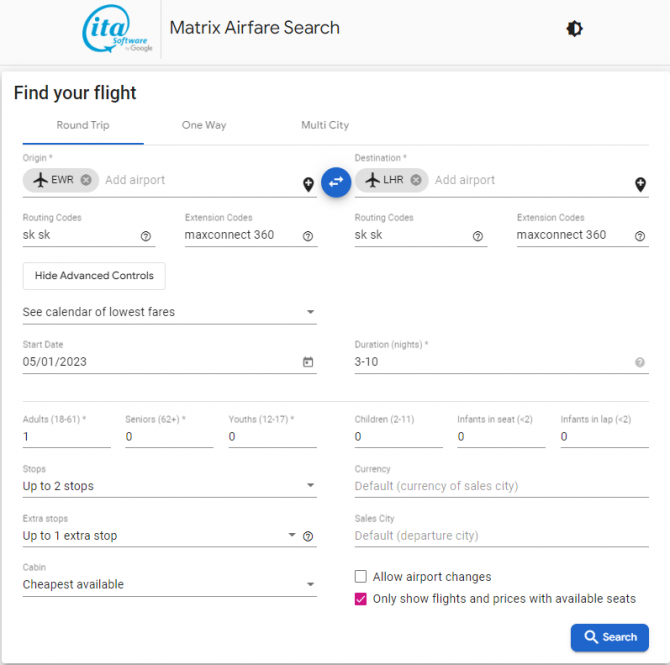Uncheck Only show flights with available seats
The height and width of the screenshot is (665, 670).
361,599
